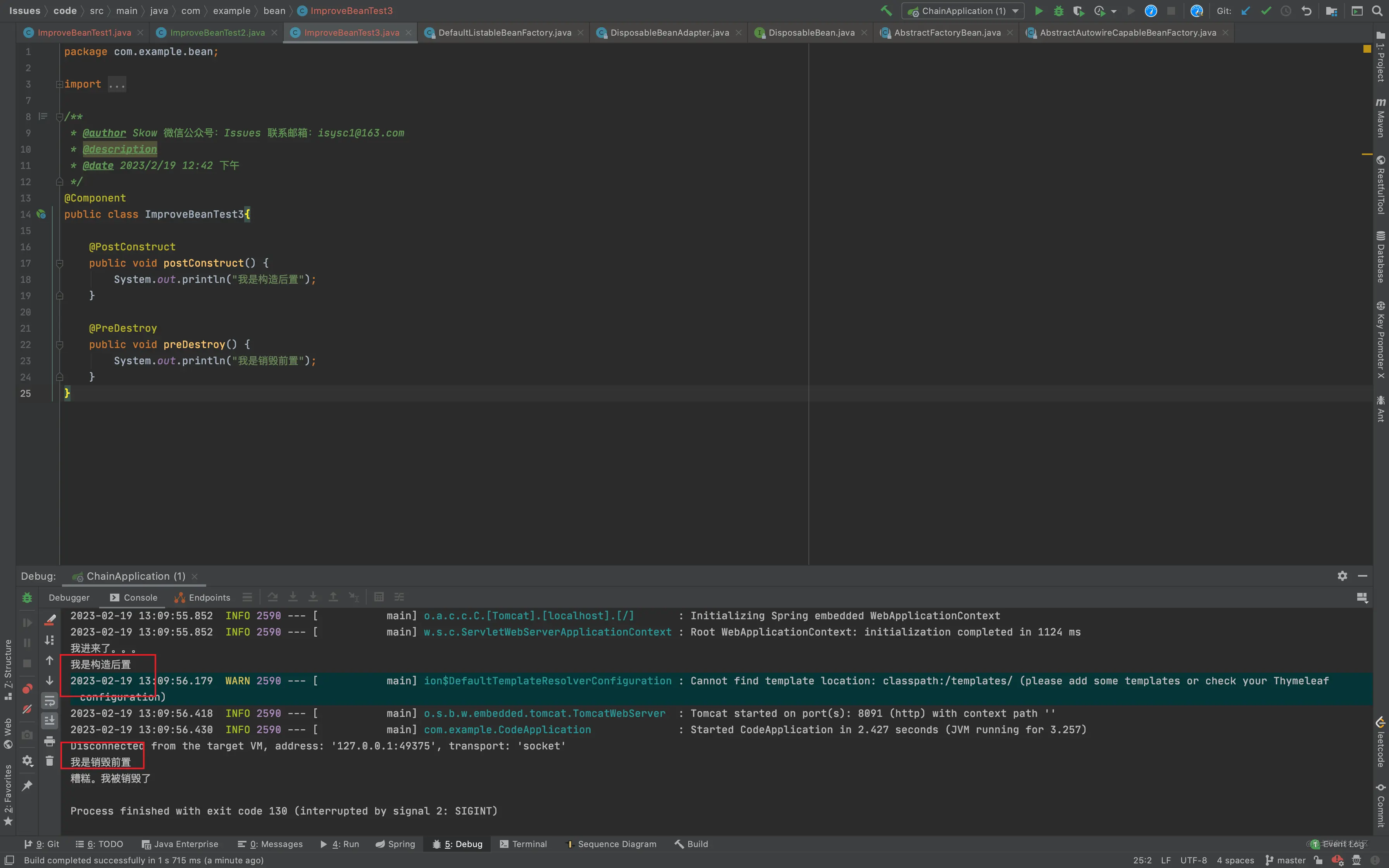Toggle soft-wrap in the console
Screen dimensions: 1389x868
click(x=50, y=701)
